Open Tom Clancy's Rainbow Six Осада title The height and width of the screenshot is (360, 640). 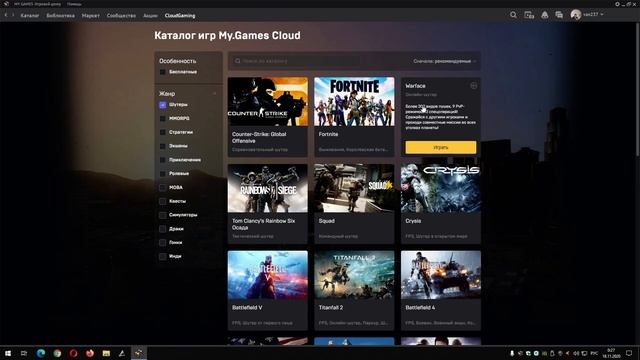click(x=263, y=224)
